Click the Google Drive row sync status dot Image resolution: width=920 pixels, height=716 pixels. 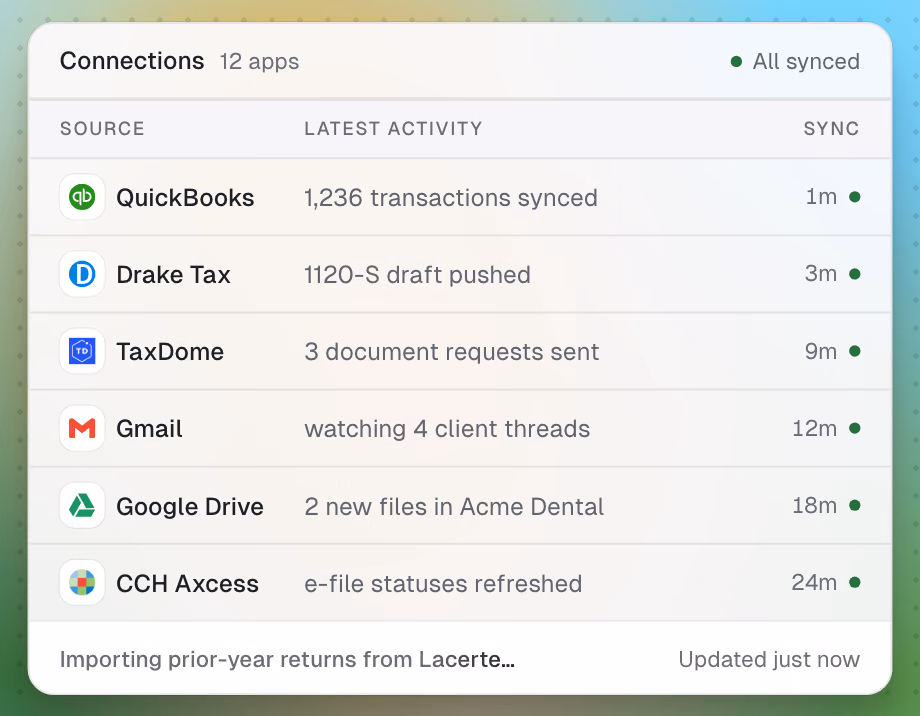pyautogui.click(x=855, y=505)
